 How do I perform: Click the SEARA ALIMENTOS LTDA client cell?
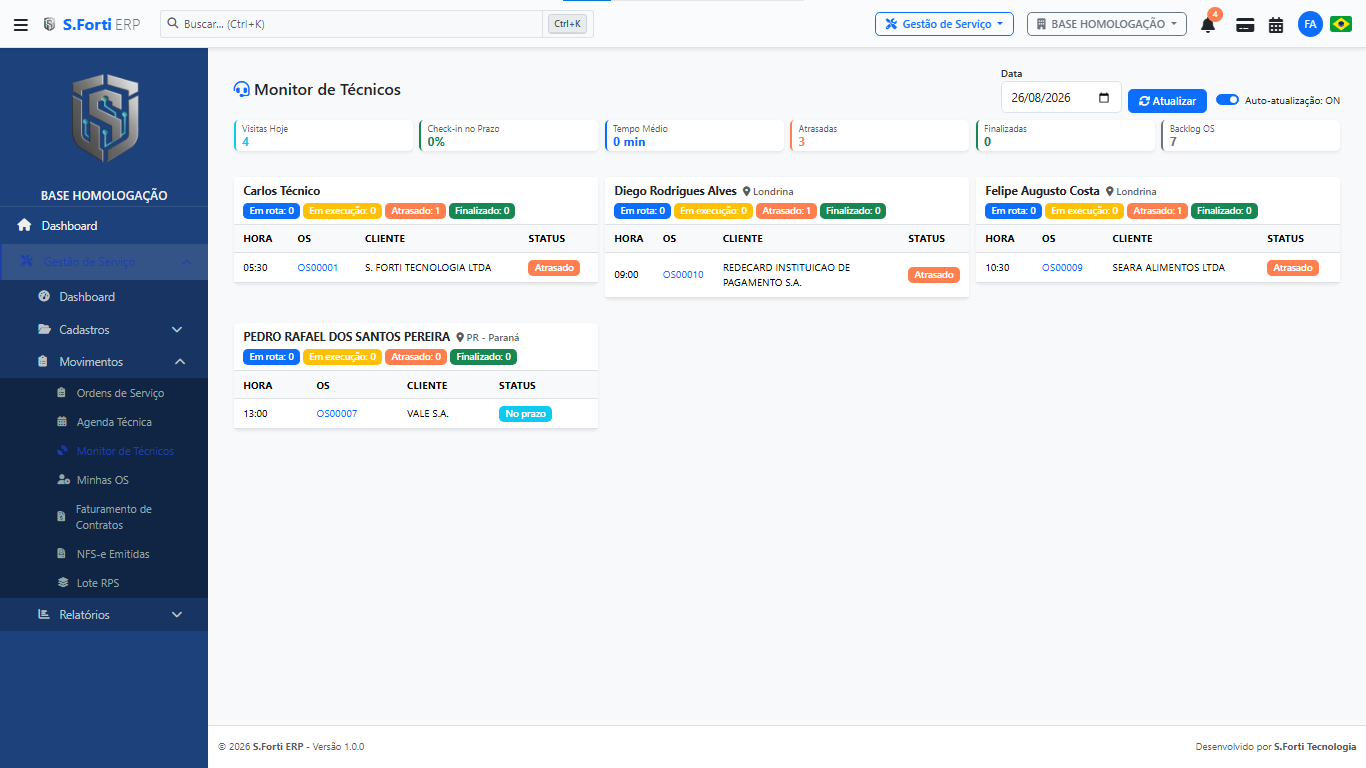1168,268
